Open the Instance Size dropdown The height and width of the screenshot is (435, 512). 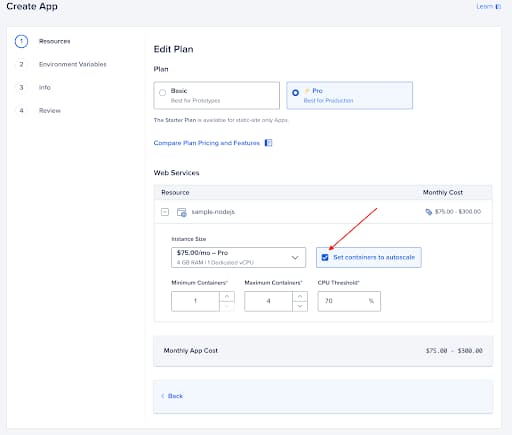coord(238,257)
